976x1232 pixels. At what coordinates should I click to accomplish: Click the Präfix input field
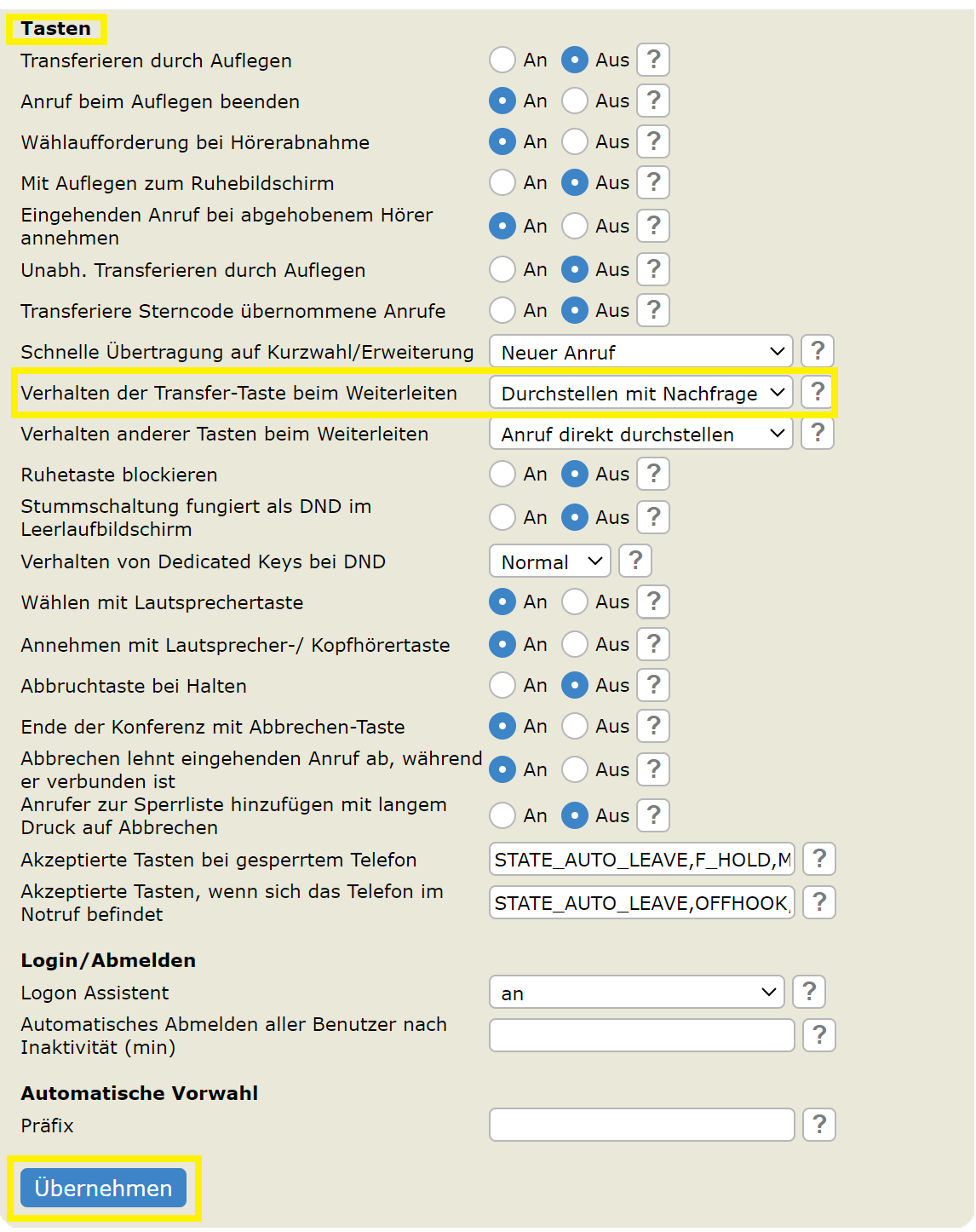tap(640, 1125)
